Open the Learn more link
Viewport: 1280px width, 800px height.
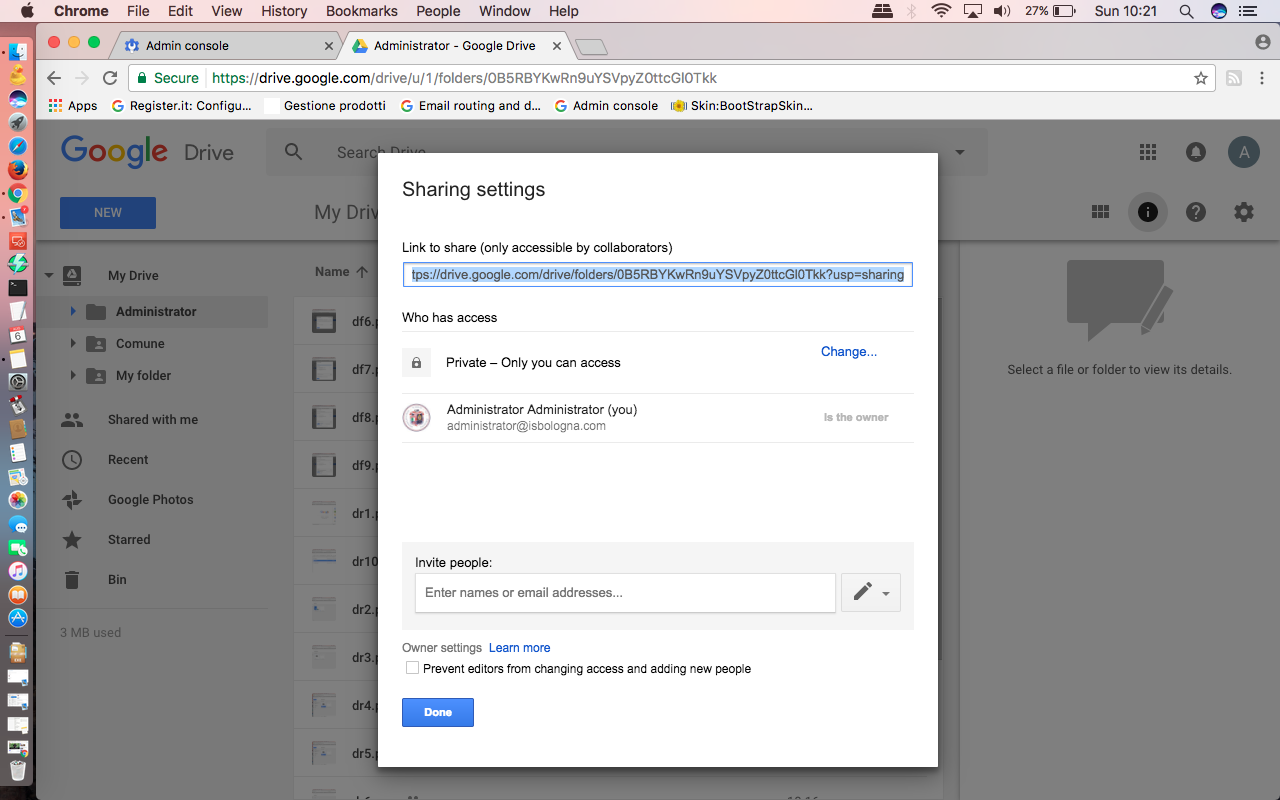(519, 648)
